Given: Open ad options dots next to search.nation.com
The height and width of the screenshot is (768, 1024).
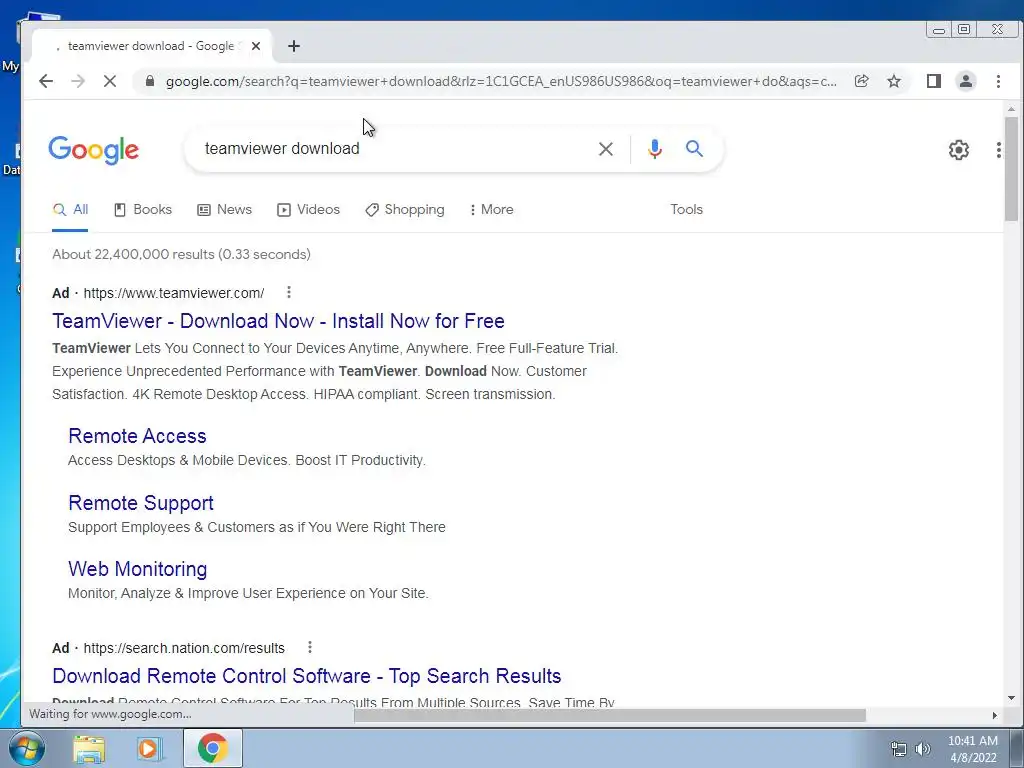Looking at the screenshot, I should point(310,647).
